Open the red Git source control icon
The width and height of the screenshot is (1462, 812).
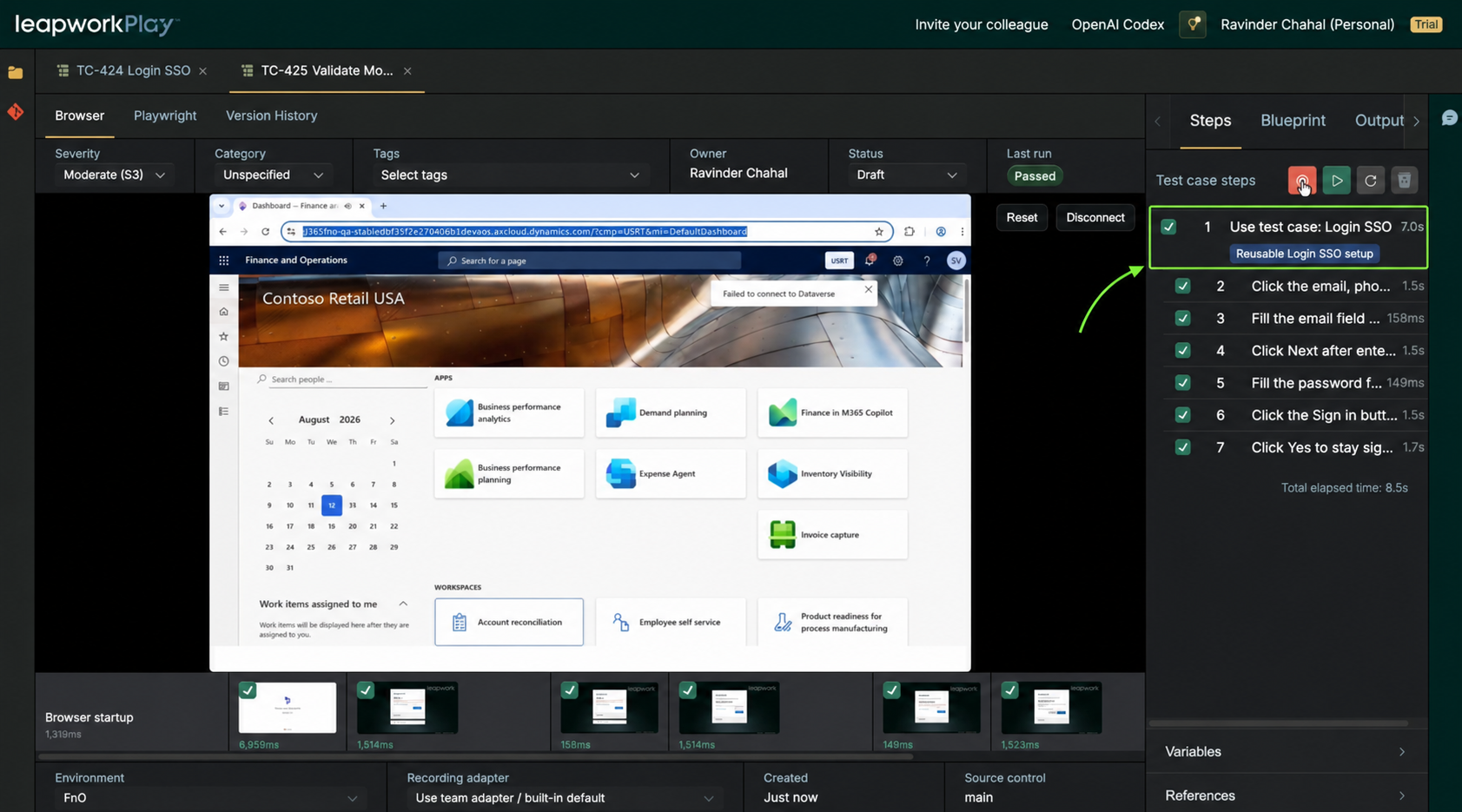(16, 112)
